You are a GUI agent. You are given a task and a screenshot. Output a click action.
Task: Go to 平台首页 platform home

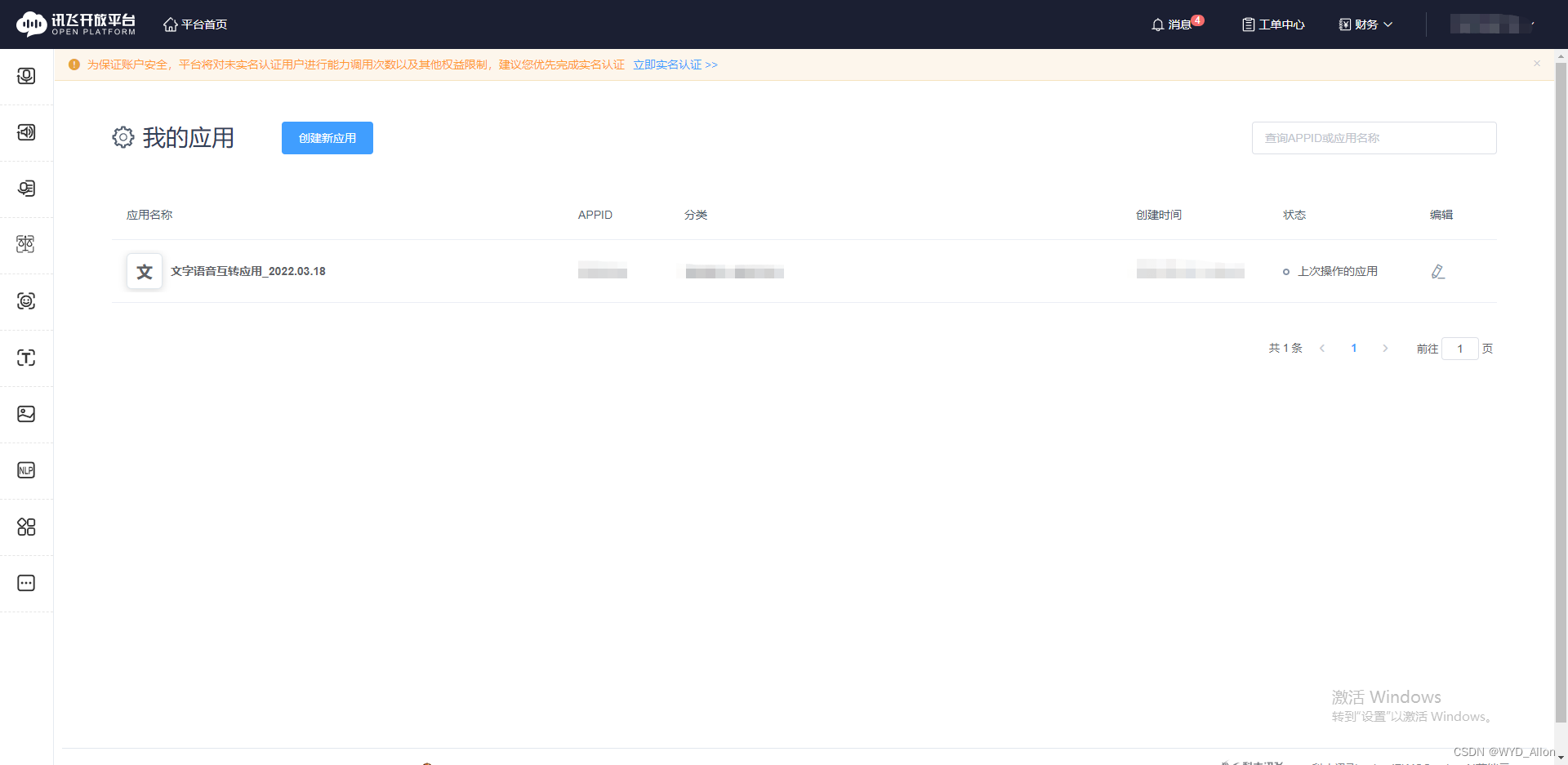pos(195,24)
